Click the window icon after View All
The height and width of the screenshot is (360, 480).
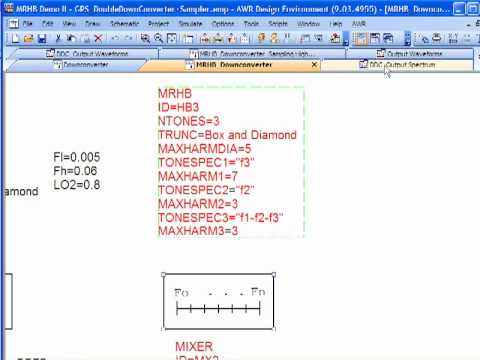(188, 38)
